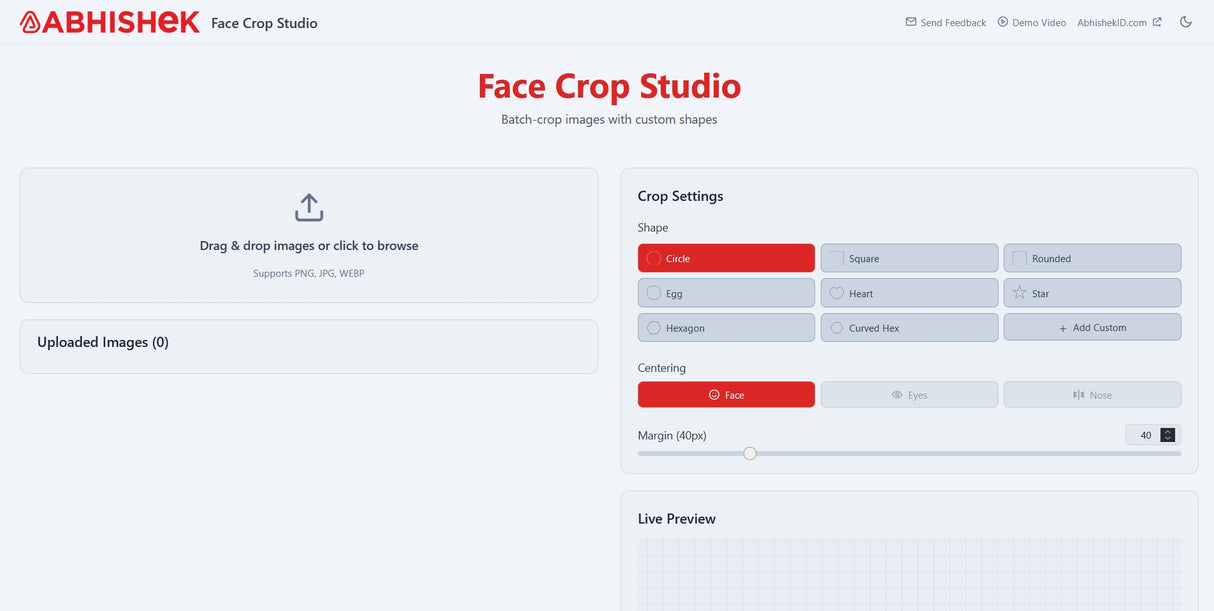Click Add Custom shape
This screenshot has width=1214, height=611.
coord(1092,327)
